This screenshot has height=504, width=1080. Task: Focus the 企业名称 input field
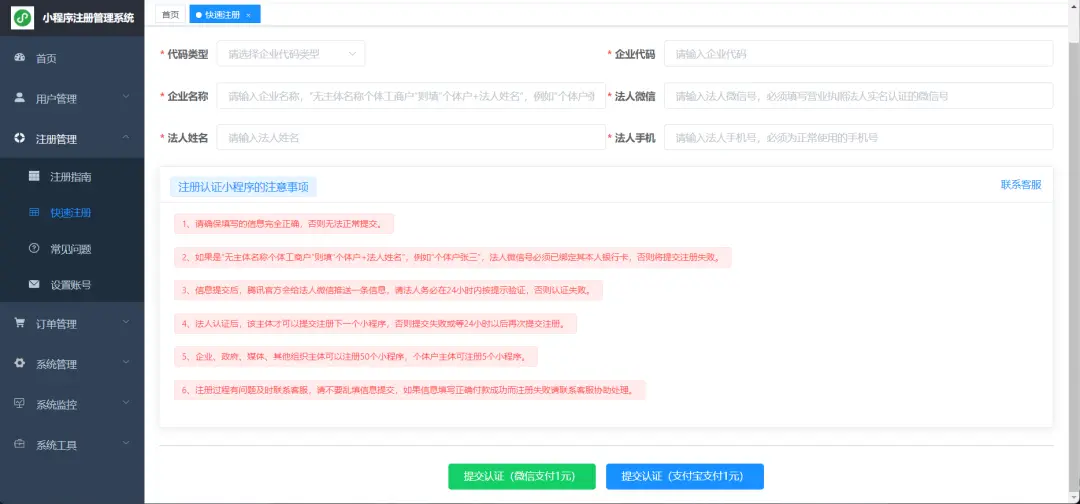(x=411, y=96)
